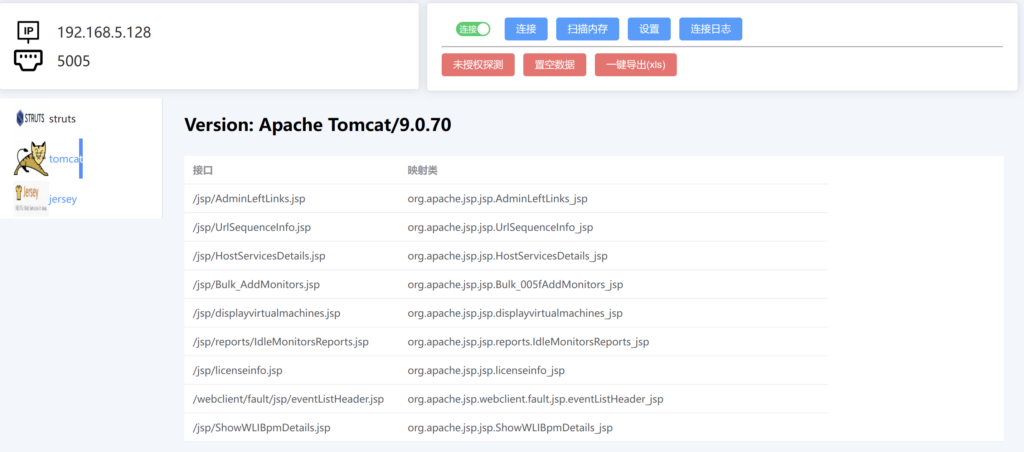This screenshot has height=452, width=1024.
Task: Click the port connector icon
Action: pos(28,61)
